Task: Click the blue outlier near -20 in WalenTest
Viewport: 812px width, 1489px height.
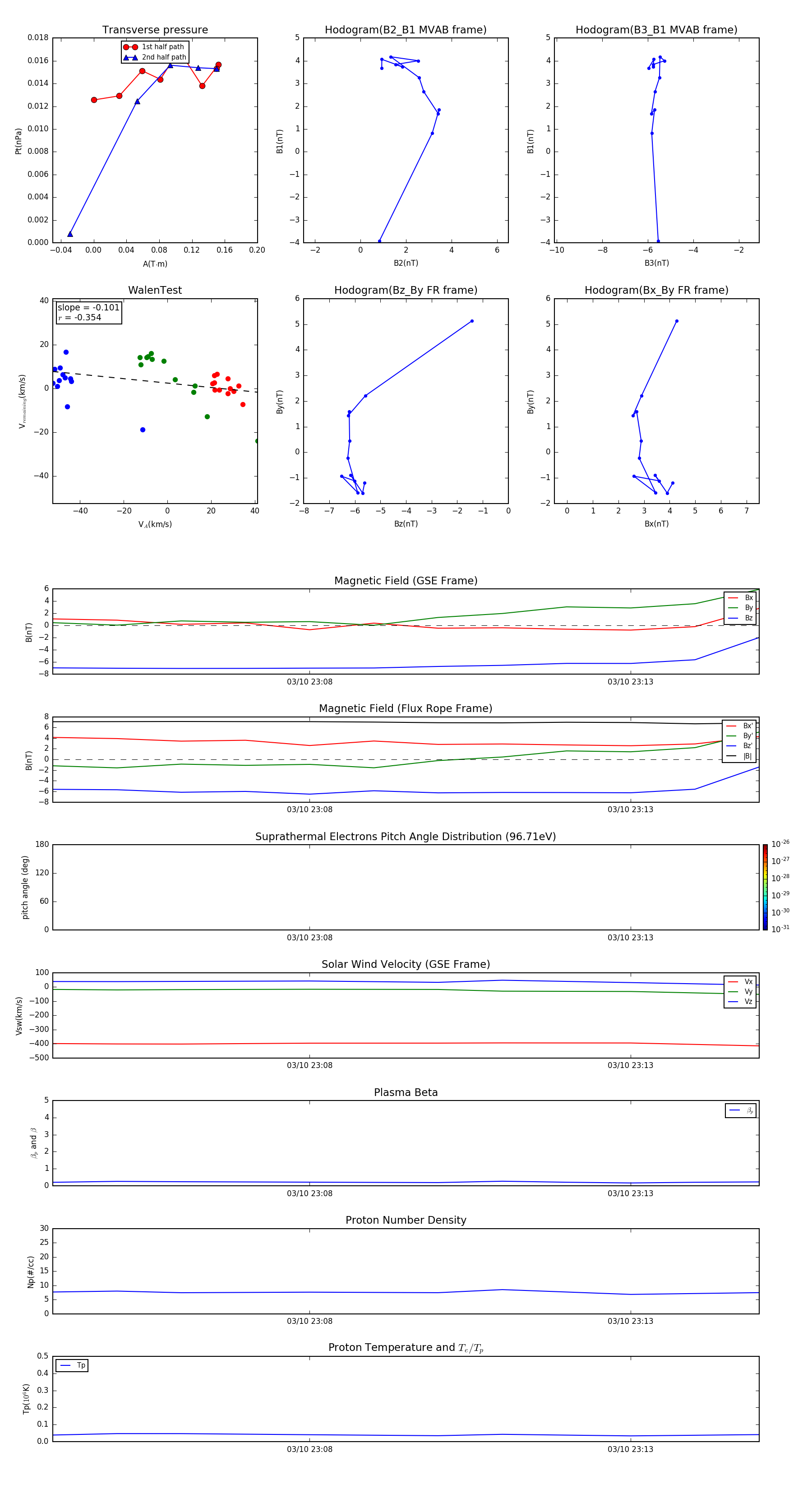Action: 143,430
